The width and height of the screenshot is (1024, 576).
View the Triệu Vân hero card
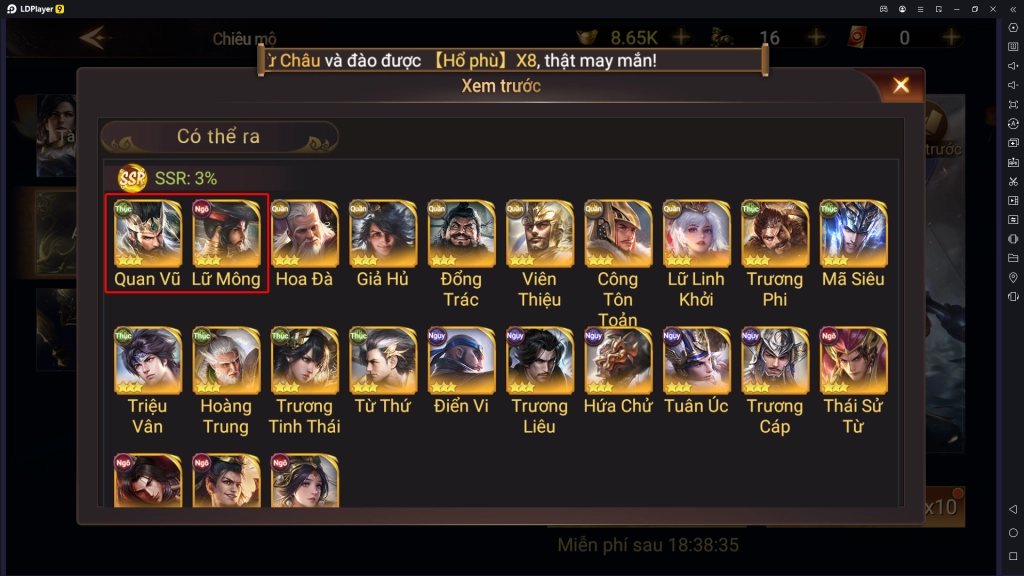coord(148,360)
